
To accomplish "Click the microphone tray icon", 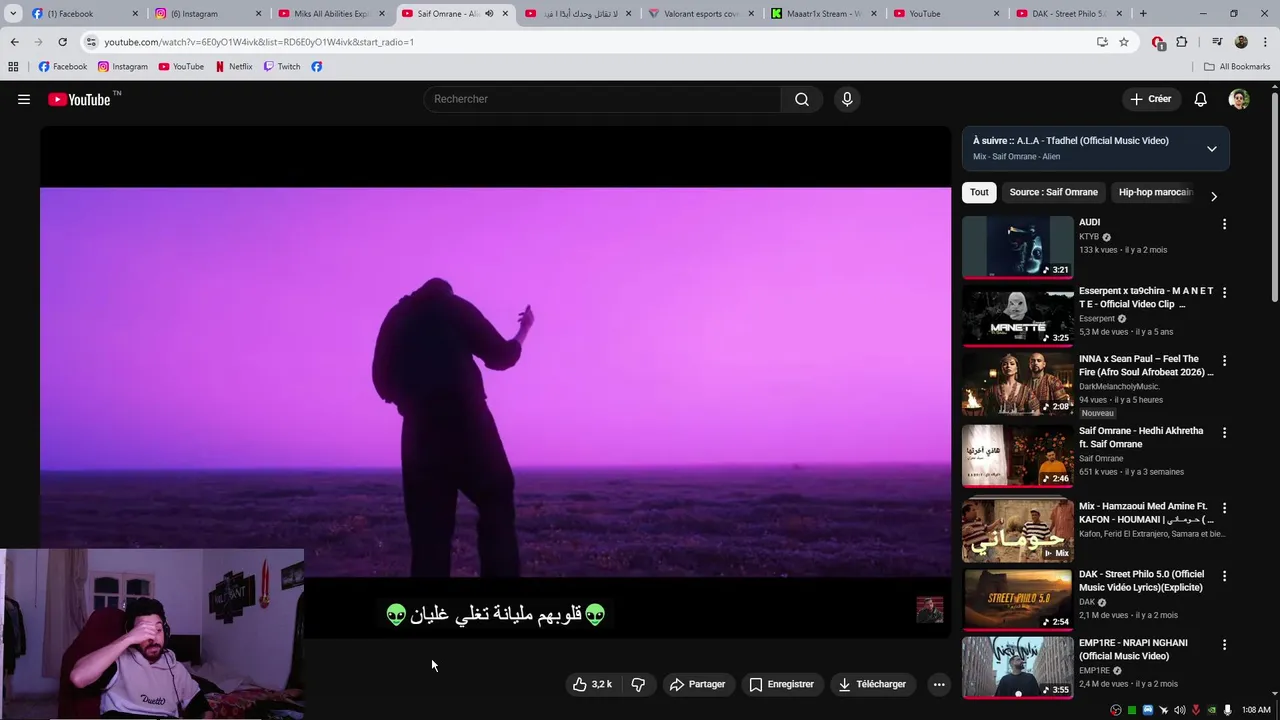I will (x=1227, y=710).
